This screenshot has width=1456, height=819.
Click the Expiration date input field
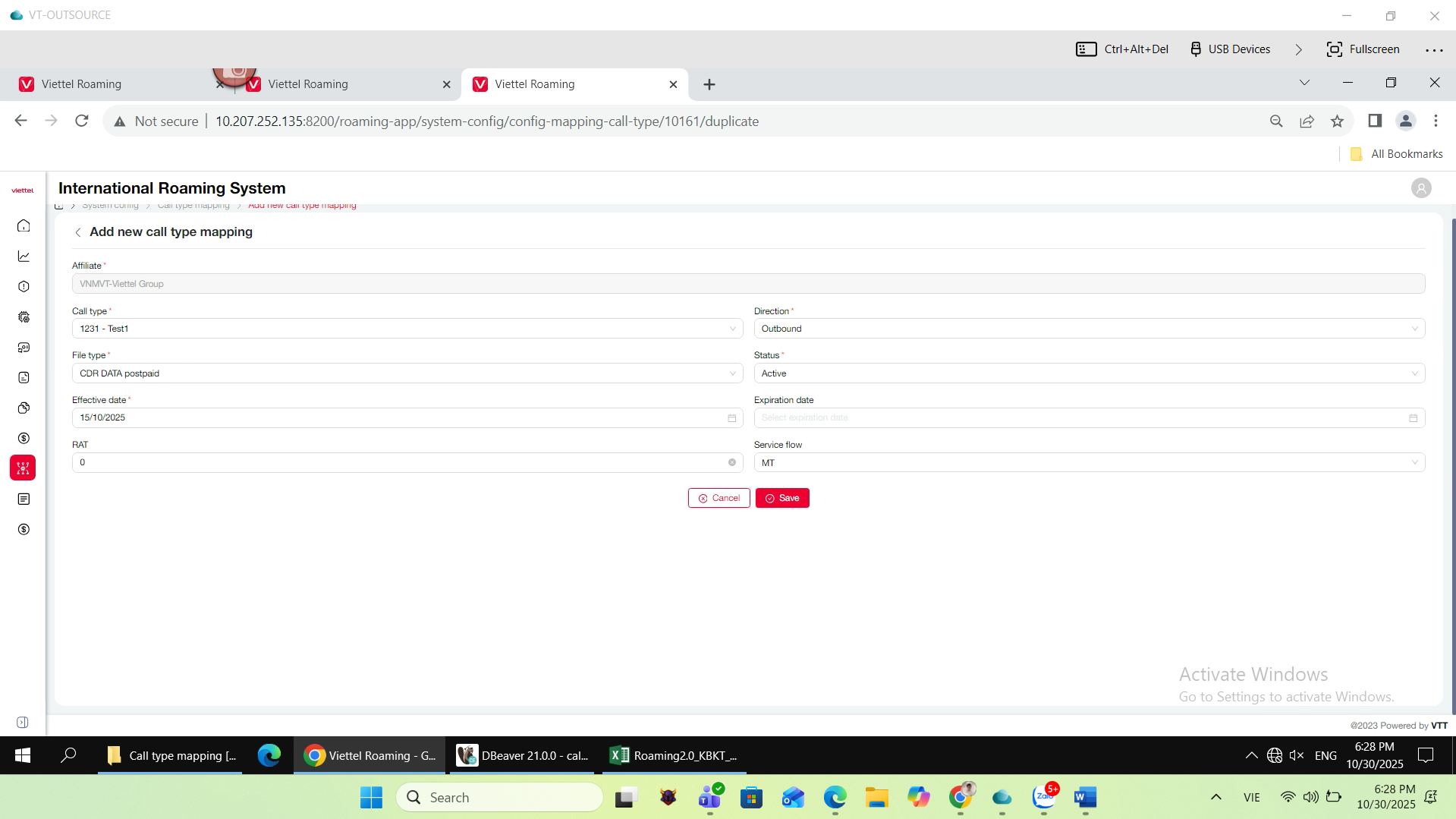tap(1081, 418)
